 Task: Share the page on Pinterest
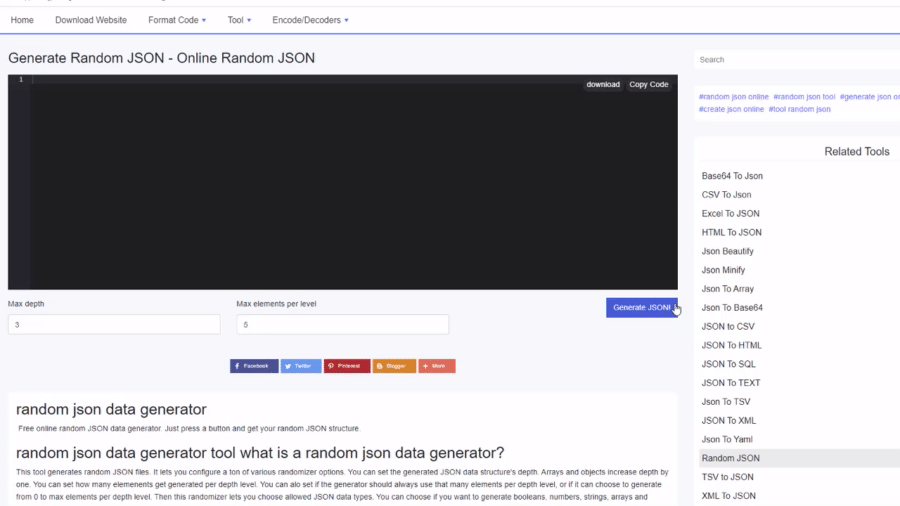pos(346,366)
